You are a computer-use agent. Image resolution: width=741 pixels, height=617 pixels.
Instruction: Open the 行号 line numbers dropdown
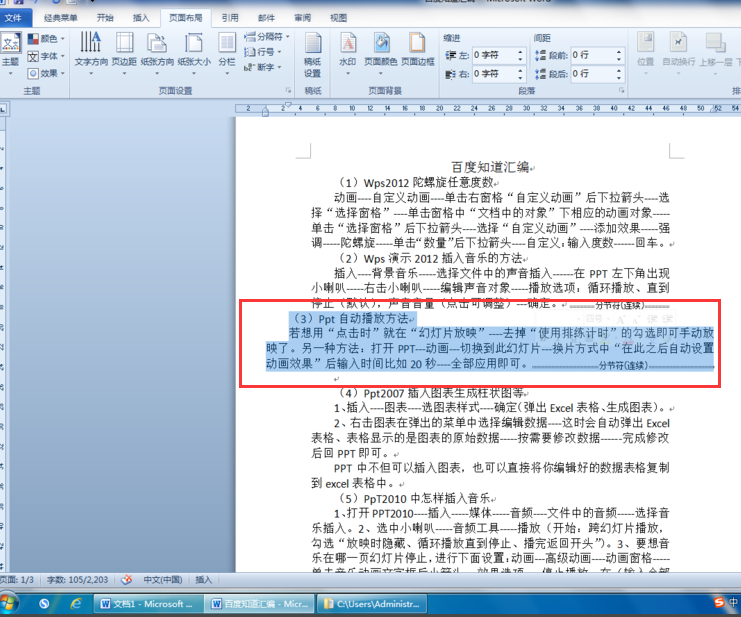coord(263,51)
